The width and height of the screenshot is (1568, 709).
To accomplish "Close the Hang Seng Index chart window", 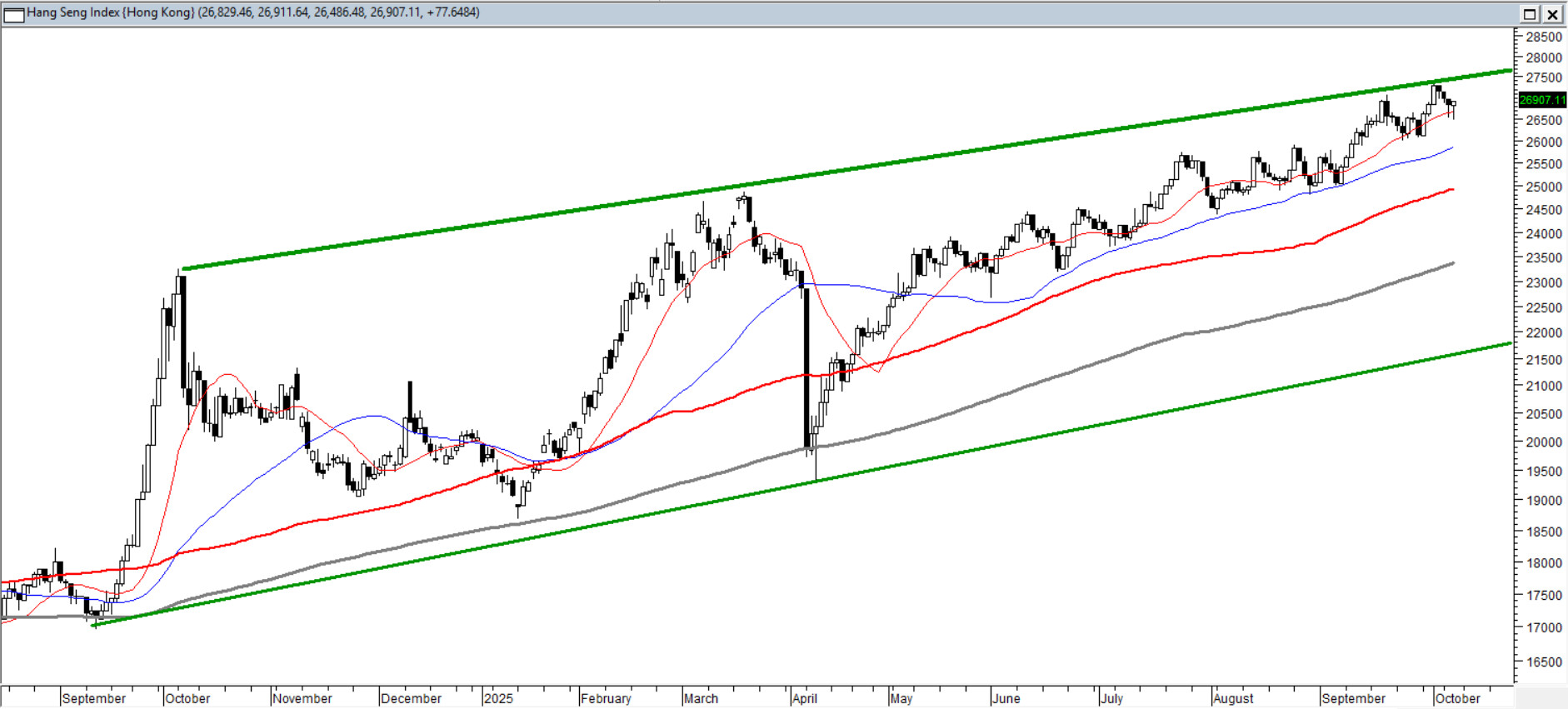I will (x=1553, y=14).
